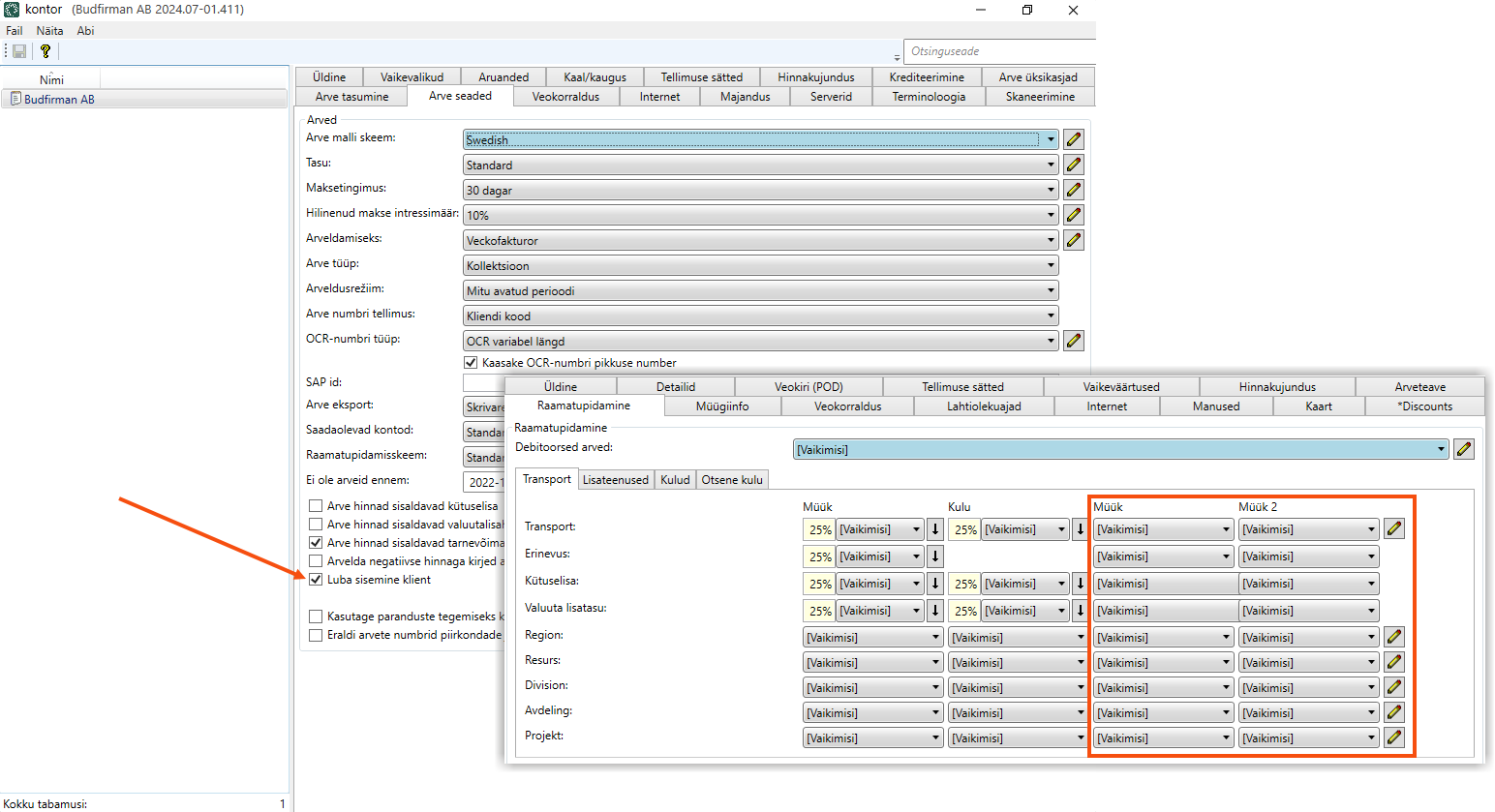Open the Lisateenused sub-tab
The width and height of the screenshot is (1495, 812).
tap(615, 480)
